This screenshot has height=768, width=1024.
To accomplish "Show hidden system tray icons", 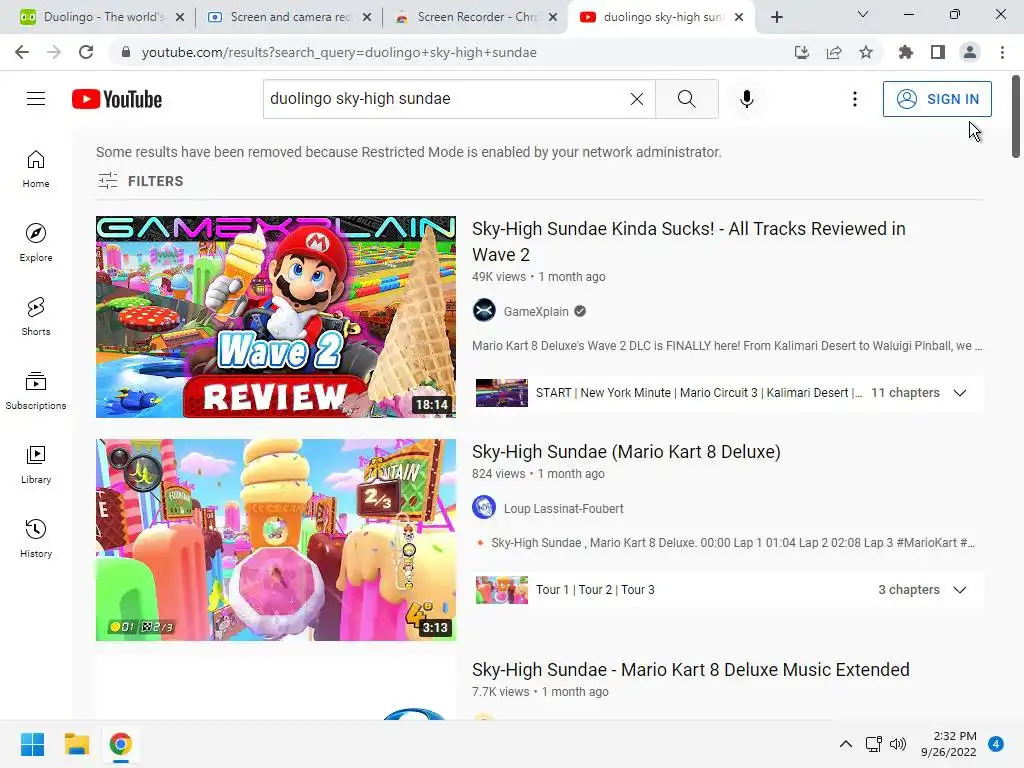I will click(846, 744).
